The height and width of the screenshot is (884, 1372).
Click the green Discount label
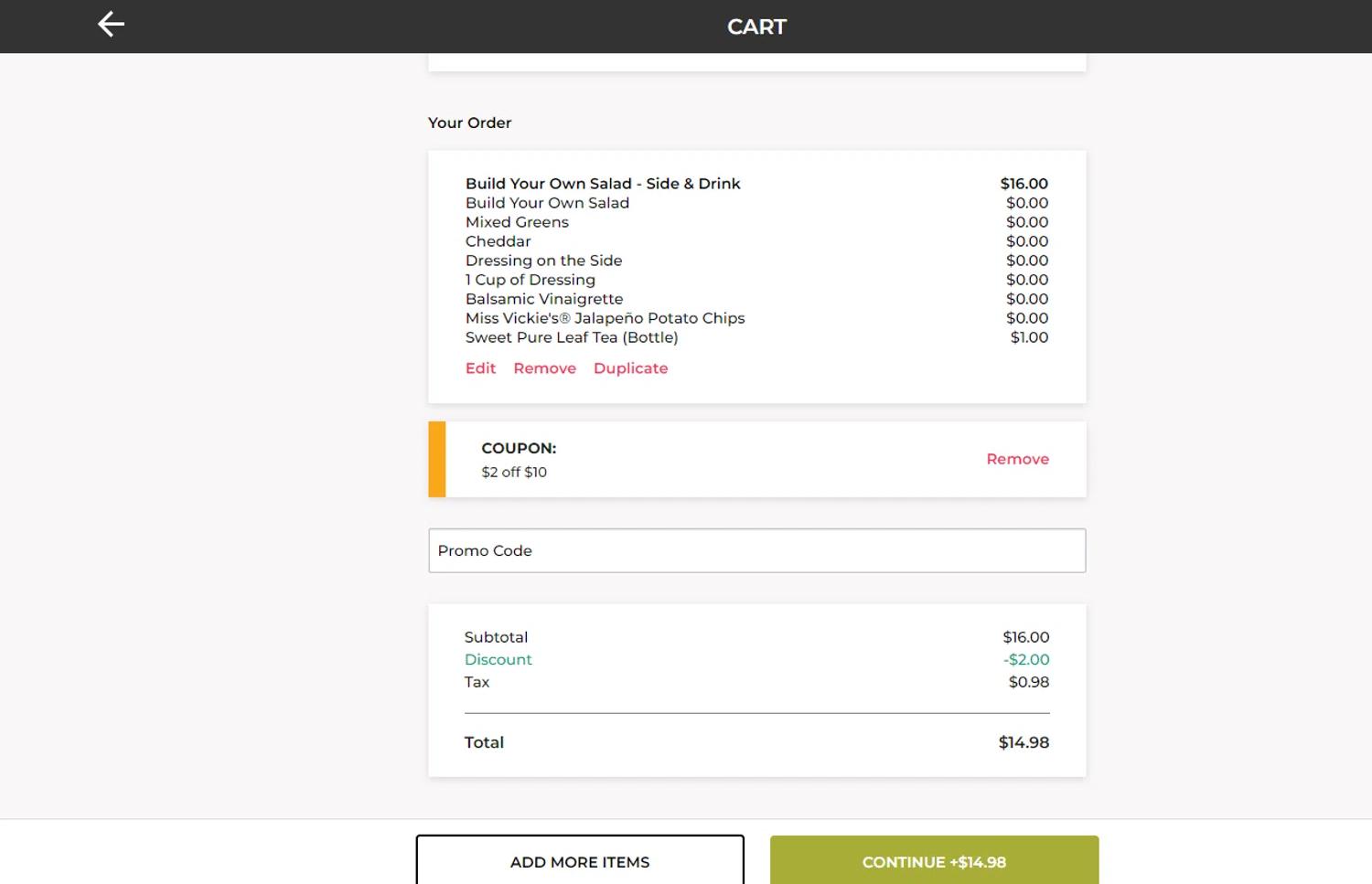[x=498, y=659]
